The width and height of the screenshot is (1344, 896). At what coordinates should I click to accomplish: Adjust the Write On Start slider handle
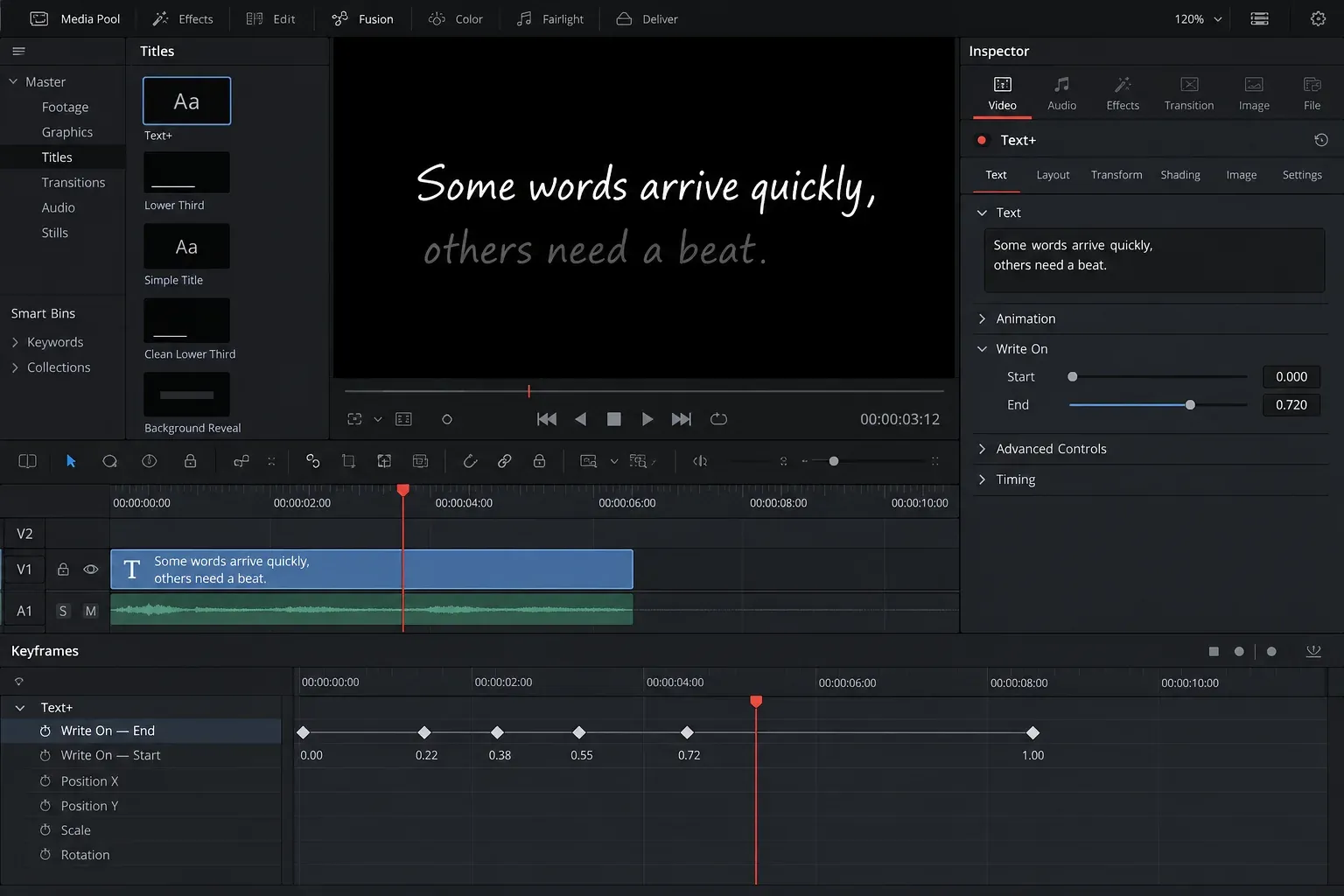[x=1073, y=377]
